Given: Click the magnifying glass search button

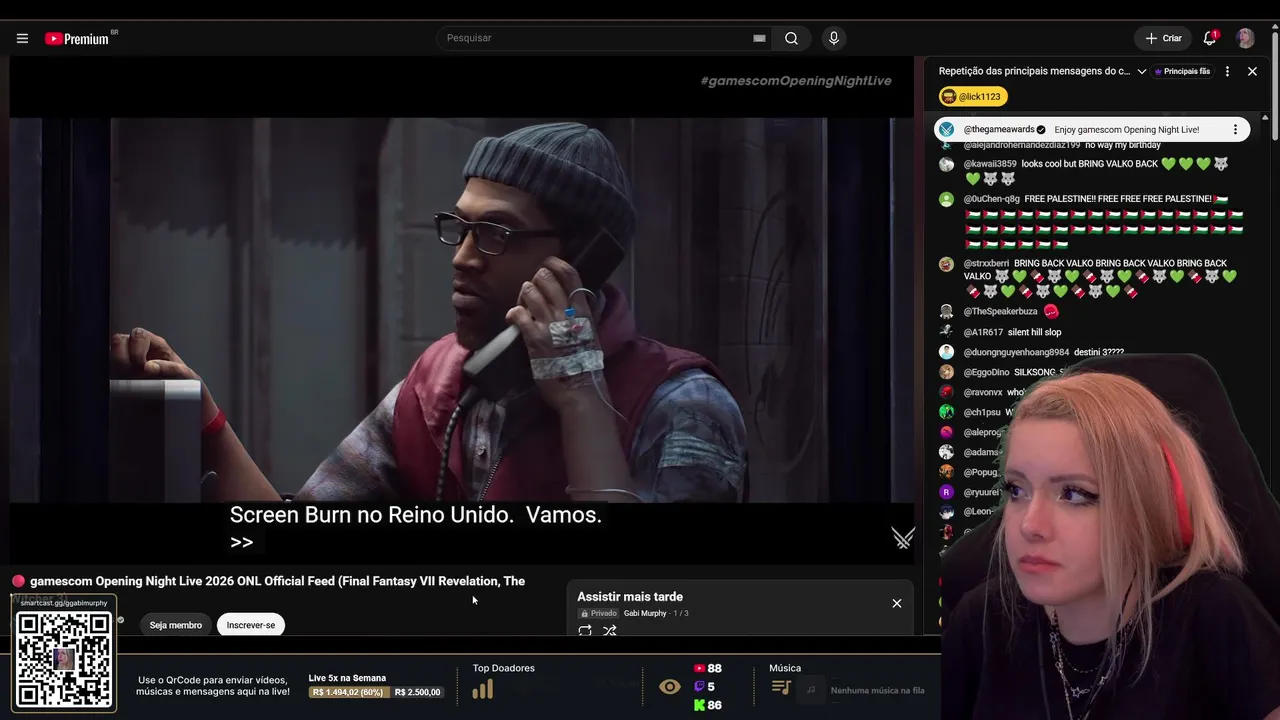Looking at the screenshot, I should coord(791,38).
